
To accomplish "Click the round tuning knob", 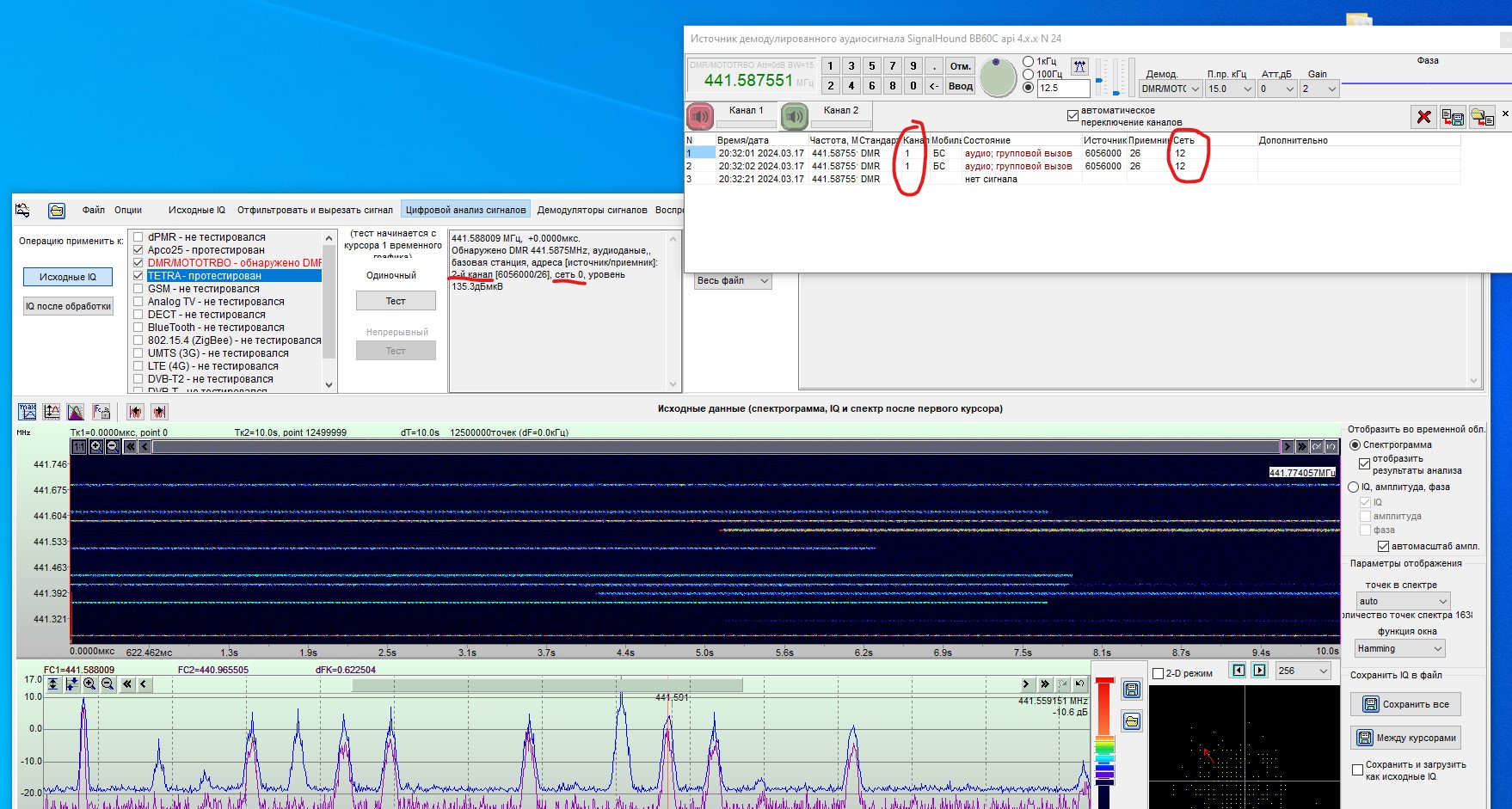I will coord(998,77).
